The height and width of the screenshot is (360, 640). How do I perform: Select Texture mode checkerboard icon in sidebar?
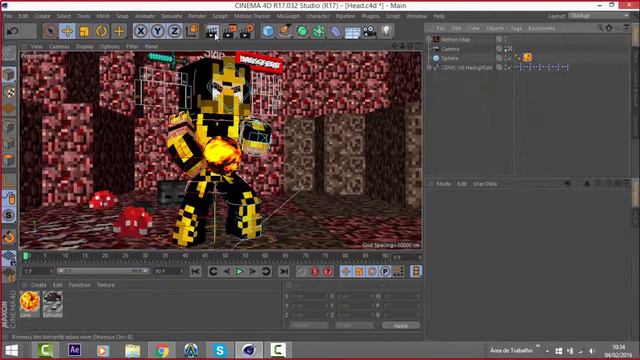[9, 92]
